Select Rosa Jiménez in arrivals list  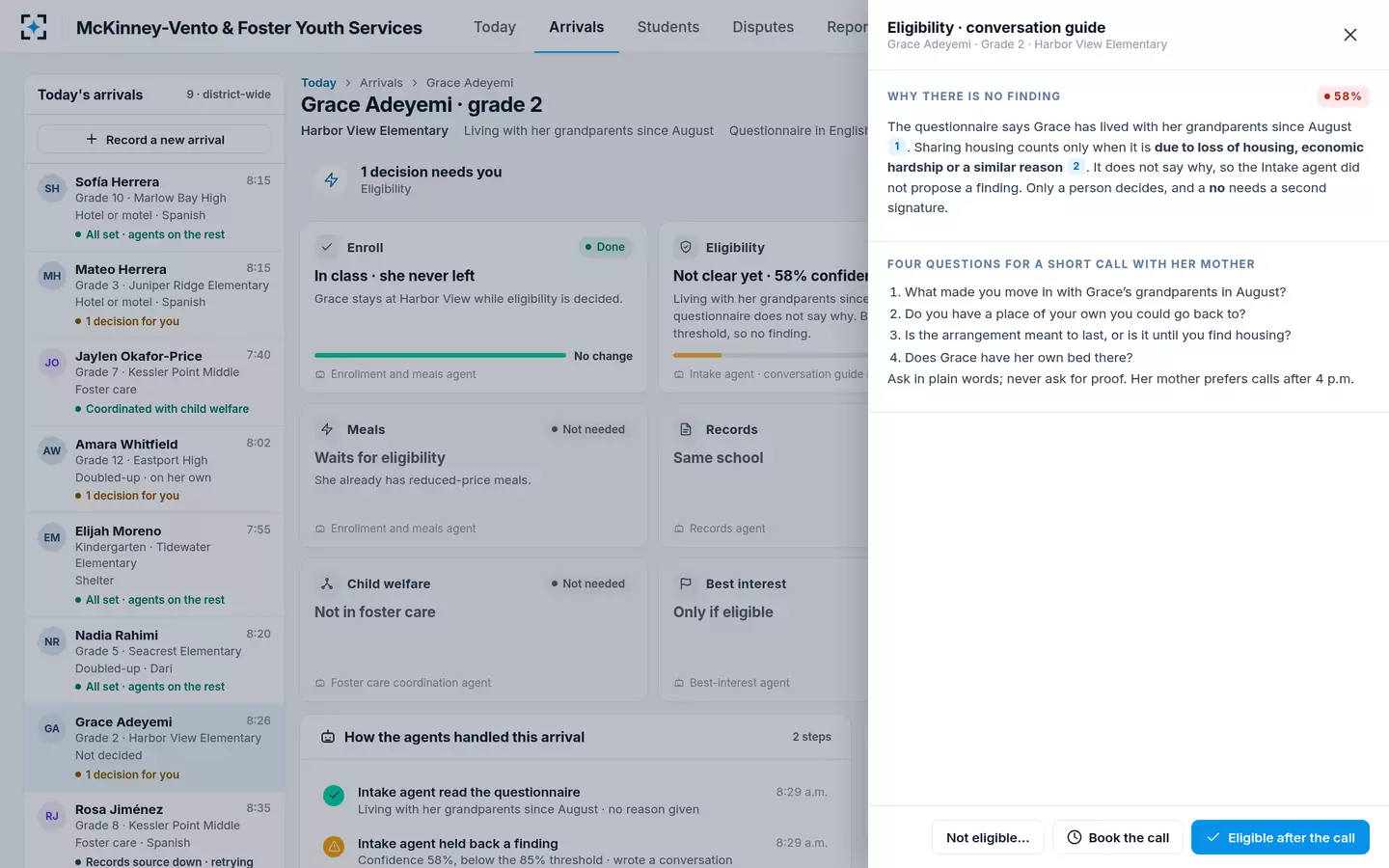point(154,832)
